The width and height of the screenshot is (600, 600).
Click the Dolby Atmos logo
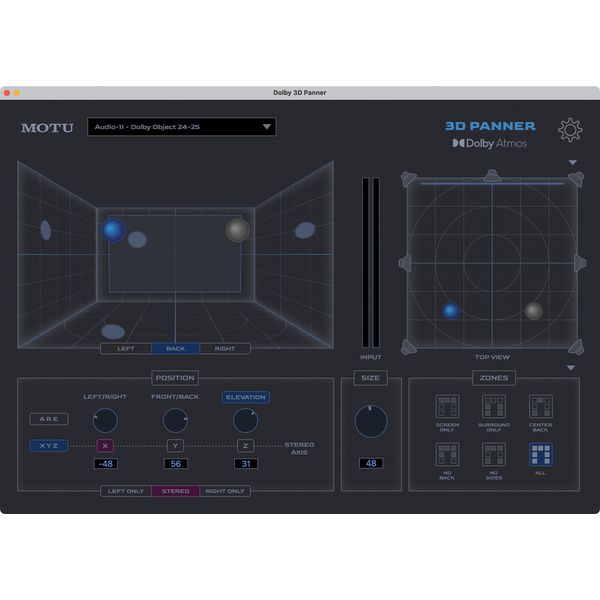pos(490,143)
